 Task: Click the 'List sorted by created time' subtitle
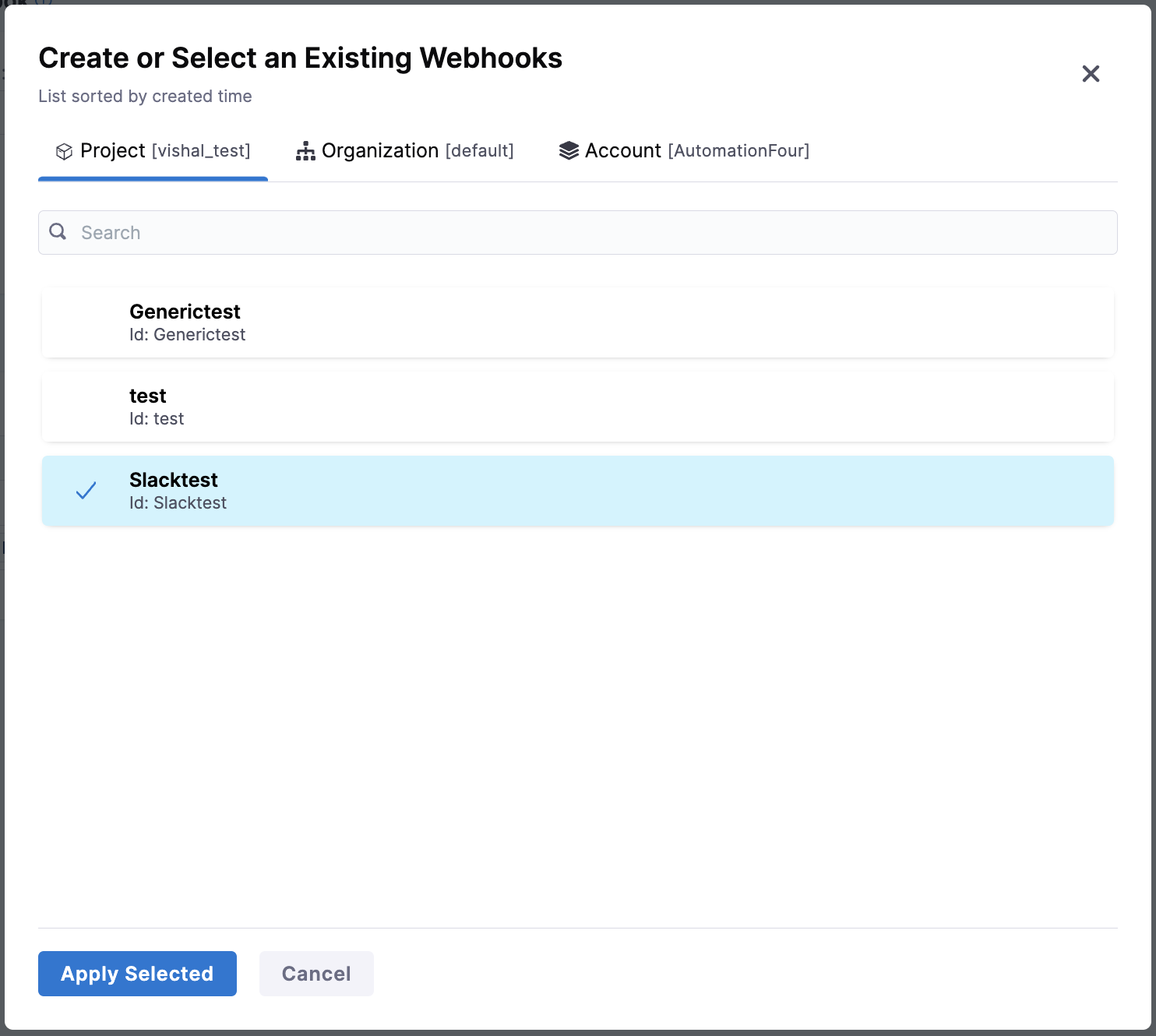pyautogui.click(x=145, y=97)
